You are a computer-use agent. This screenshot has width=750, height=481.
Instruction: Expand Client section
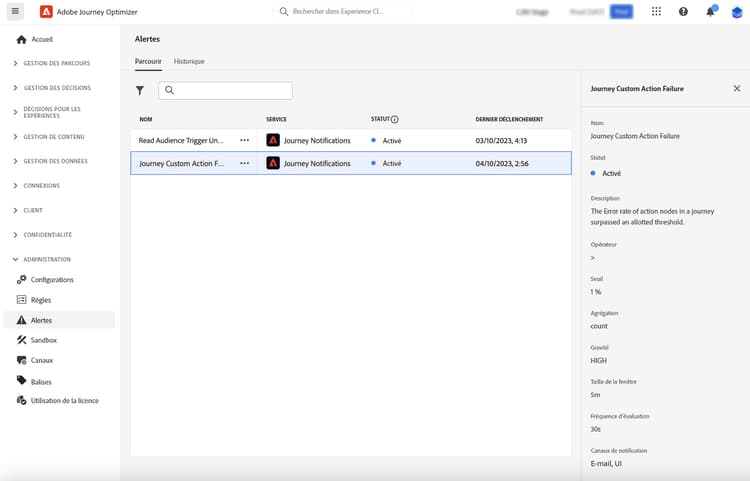[28, 210]
